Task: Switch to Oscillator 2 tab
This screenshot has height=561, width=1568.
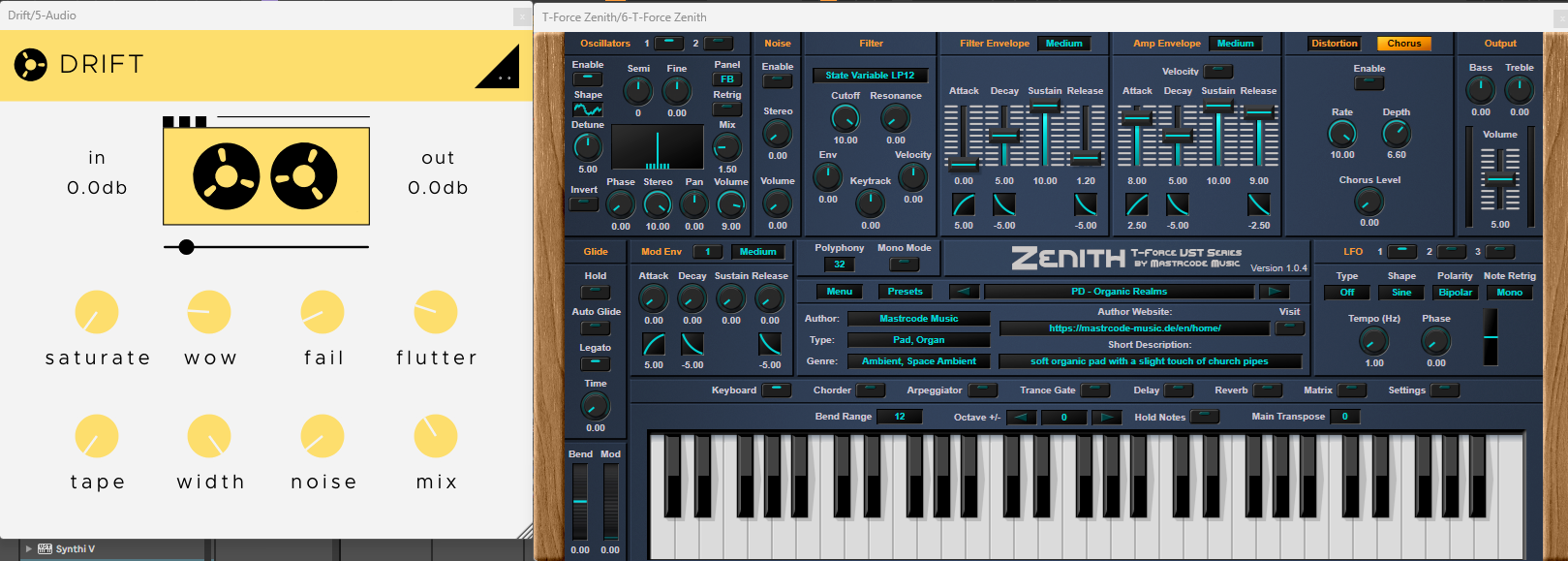Action: pyautogui.click(x=718, y=44)
